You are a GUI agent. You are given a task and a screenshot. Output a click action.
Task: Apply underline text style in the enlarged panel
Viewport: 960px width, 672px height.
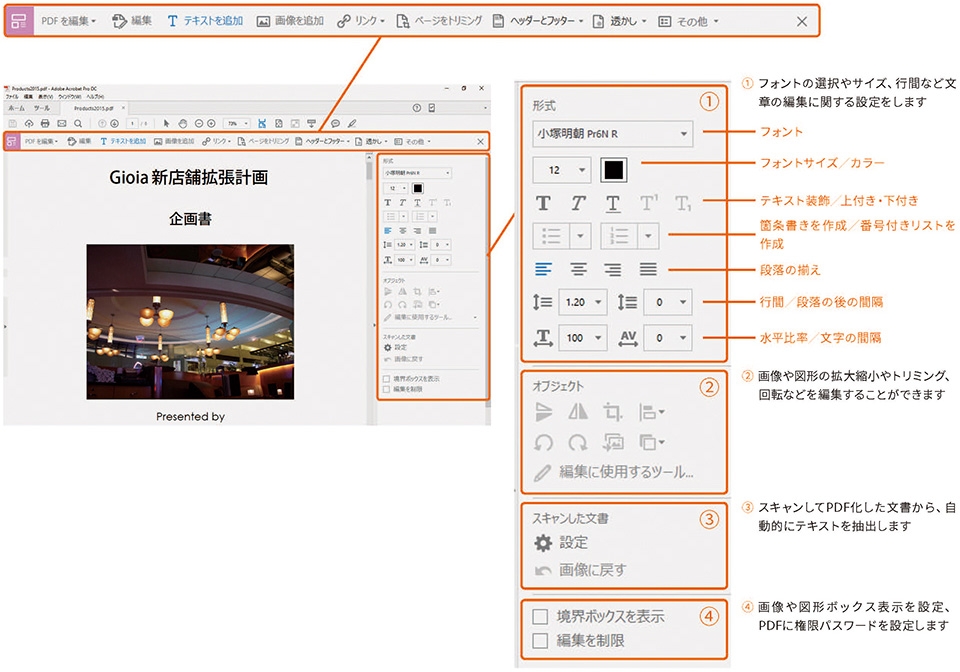click(613, 203)
